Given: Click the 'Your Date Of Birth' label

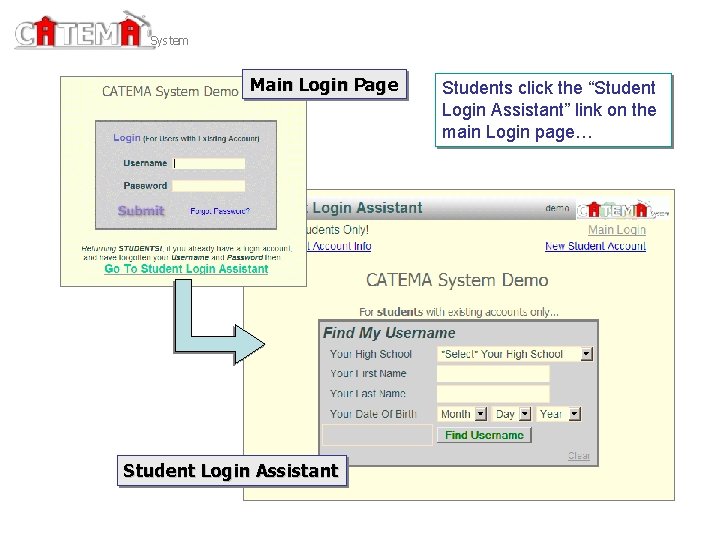Looking at the screenshot, I should click(373, 414).
